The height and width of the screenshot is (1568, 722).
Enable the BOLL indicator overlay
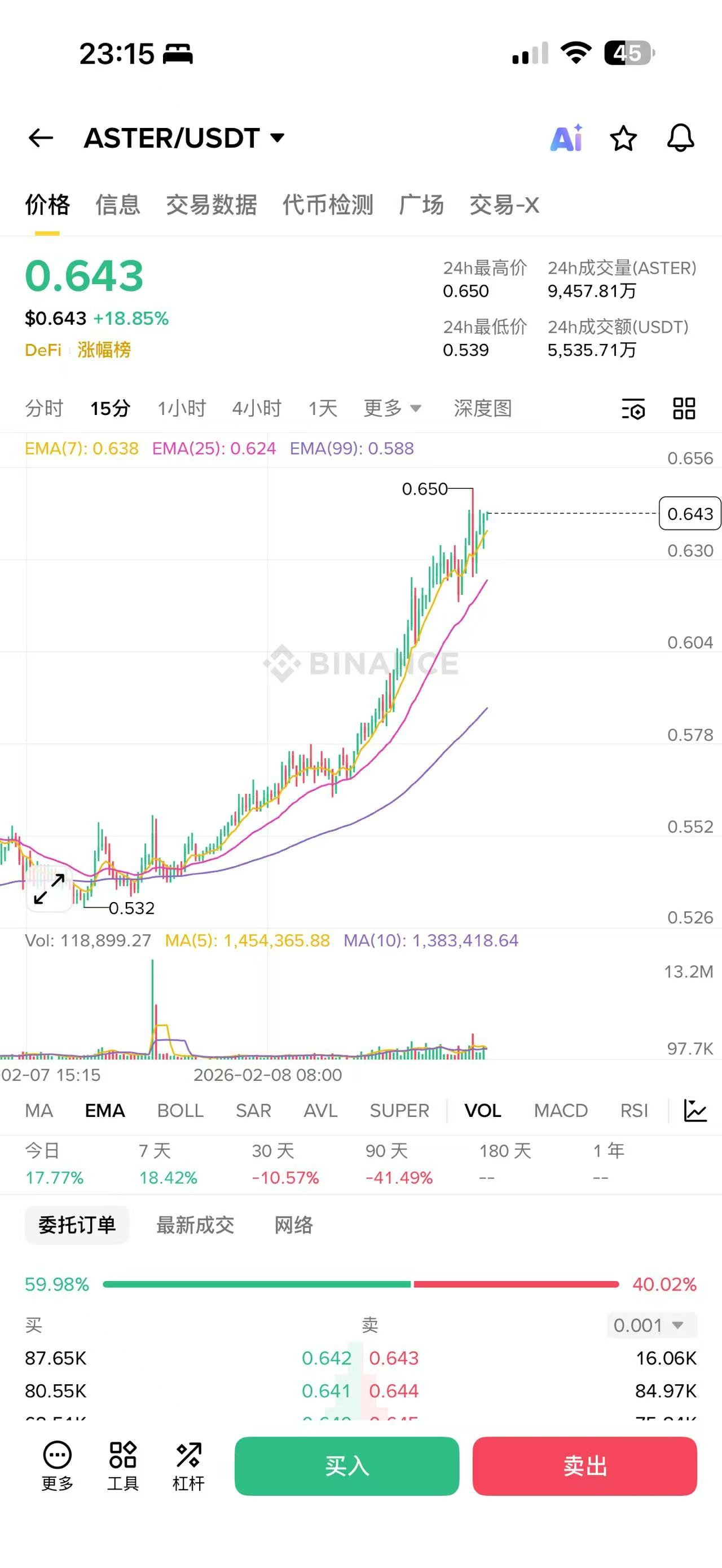(180, 1110)
